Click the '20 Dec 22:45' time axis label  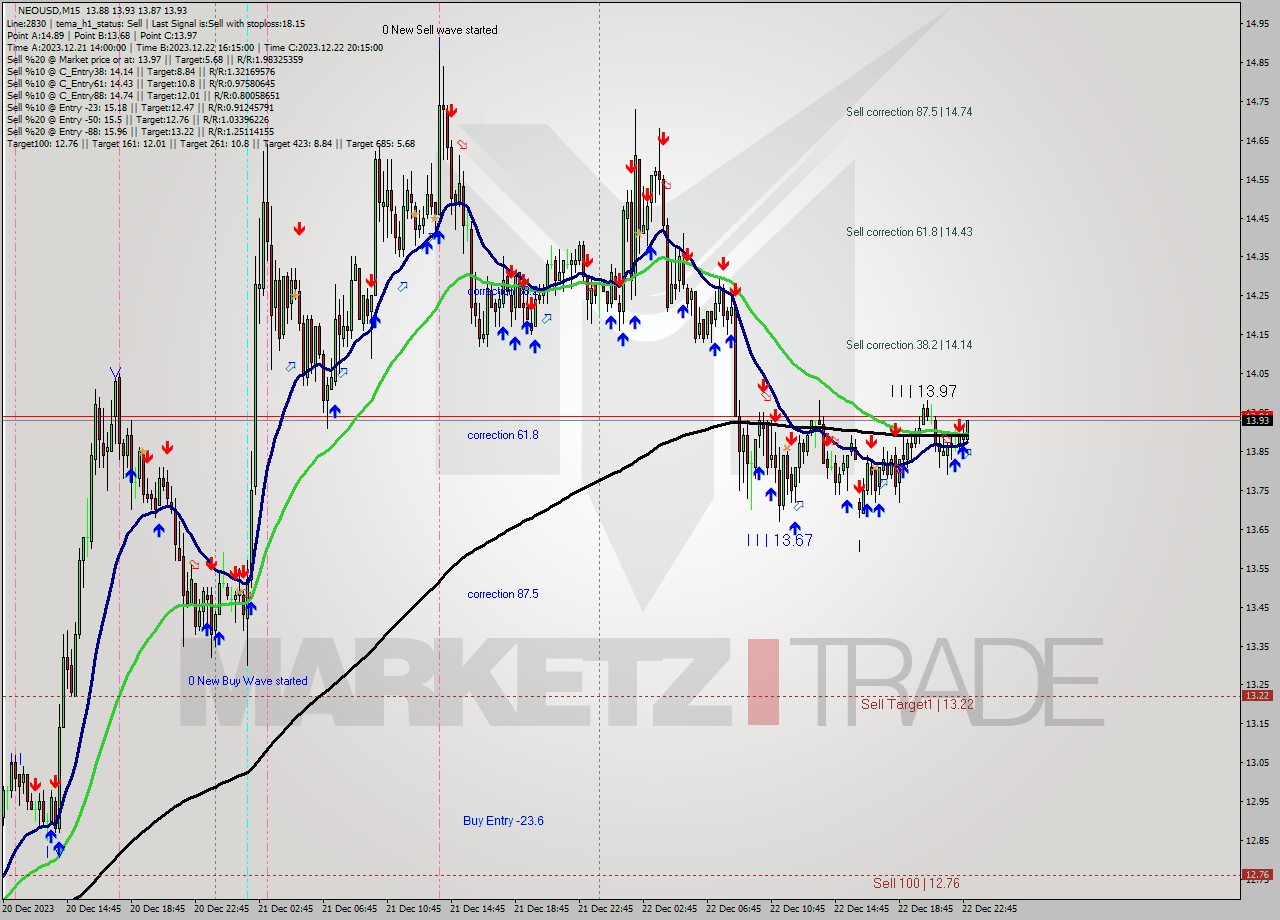point(222,909)
